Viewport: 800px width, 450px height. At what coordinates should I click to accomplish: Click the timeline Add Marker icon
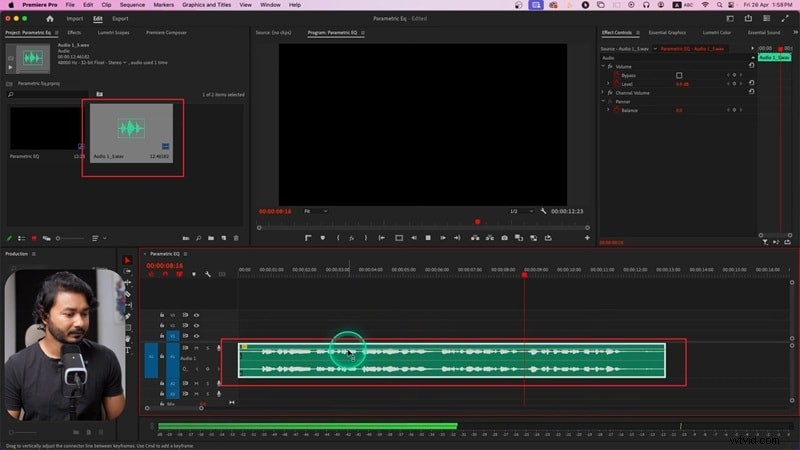click(194, 274)
